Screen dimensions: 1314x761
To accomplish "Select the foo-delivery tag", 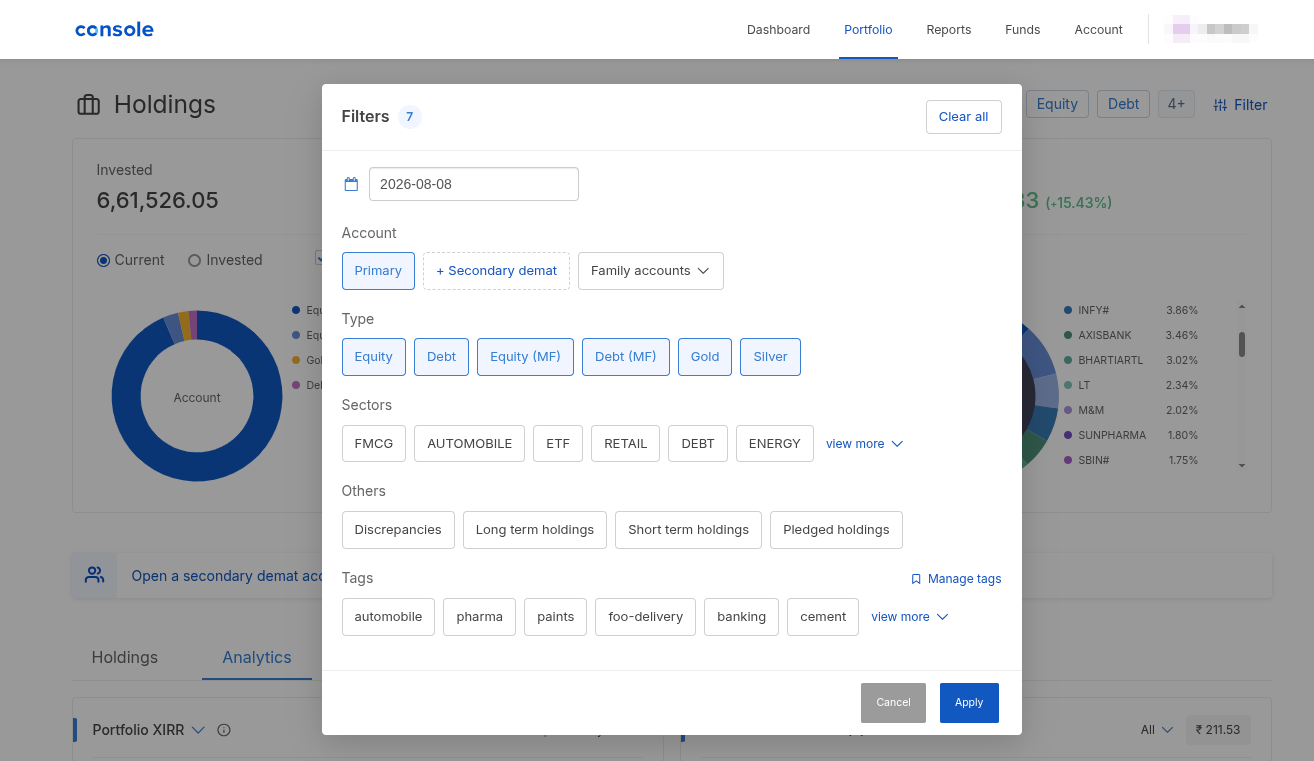I will [646, 617].
